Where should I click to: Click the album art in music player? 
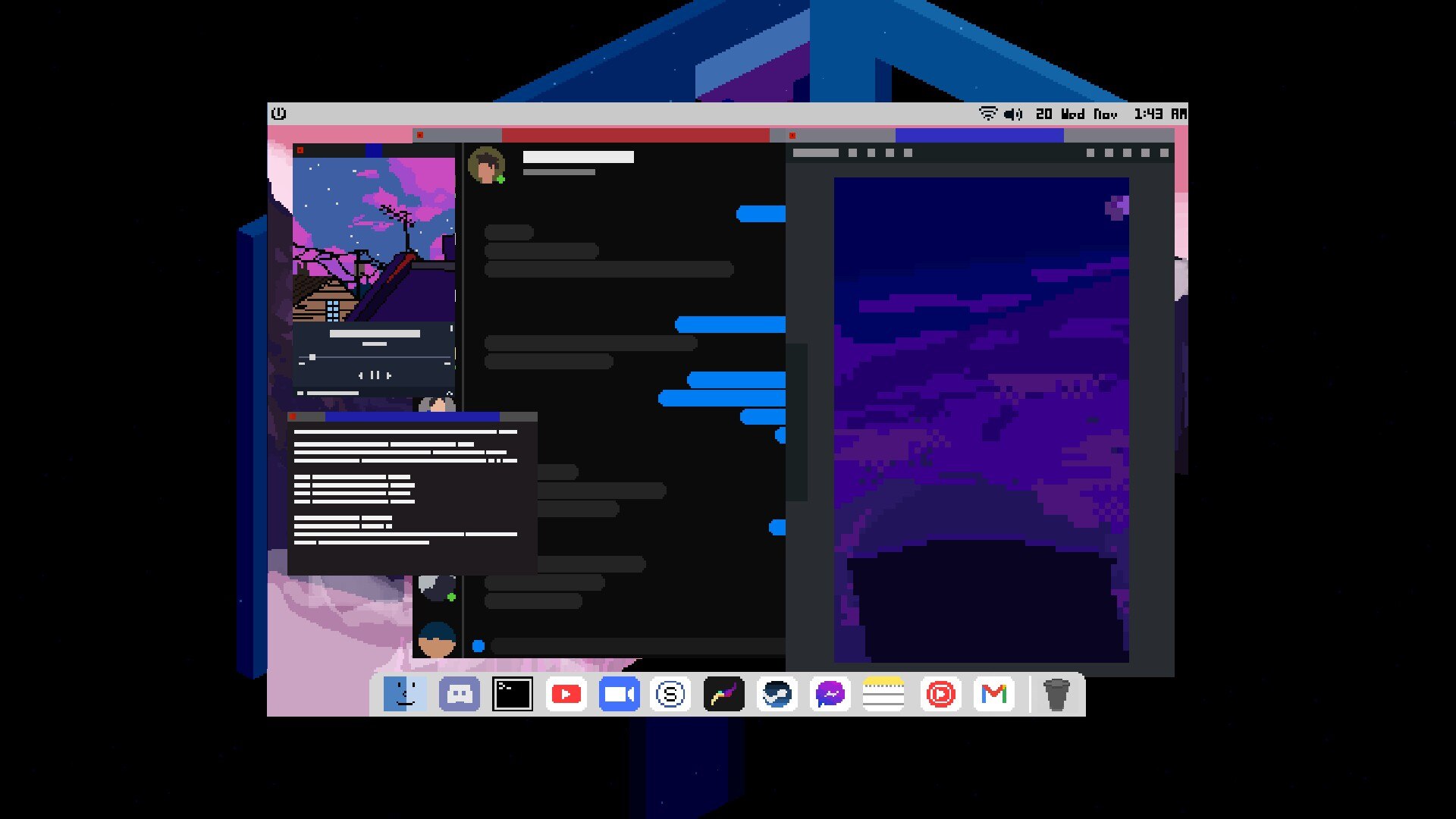click(x=374, y=240)
